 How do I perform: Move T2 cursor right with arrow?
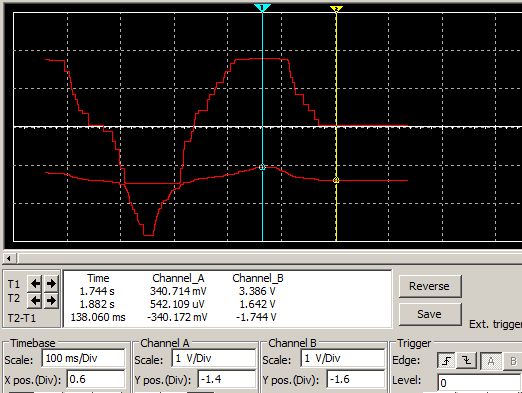click(51, 301)
